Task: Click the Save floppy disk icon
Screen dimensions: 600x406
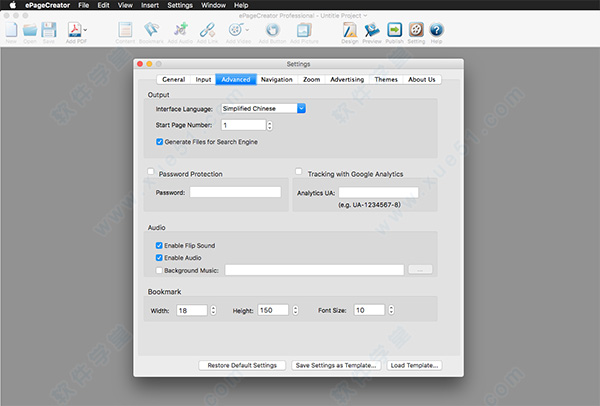Action: tap(49, 30)
